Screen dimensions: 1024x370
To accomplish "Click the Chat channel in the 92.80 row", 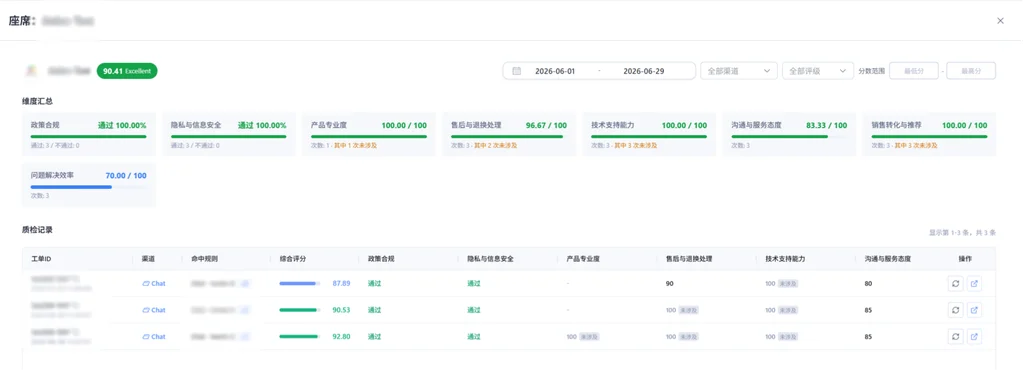I will pyautogui.click(x=154, y=337).
